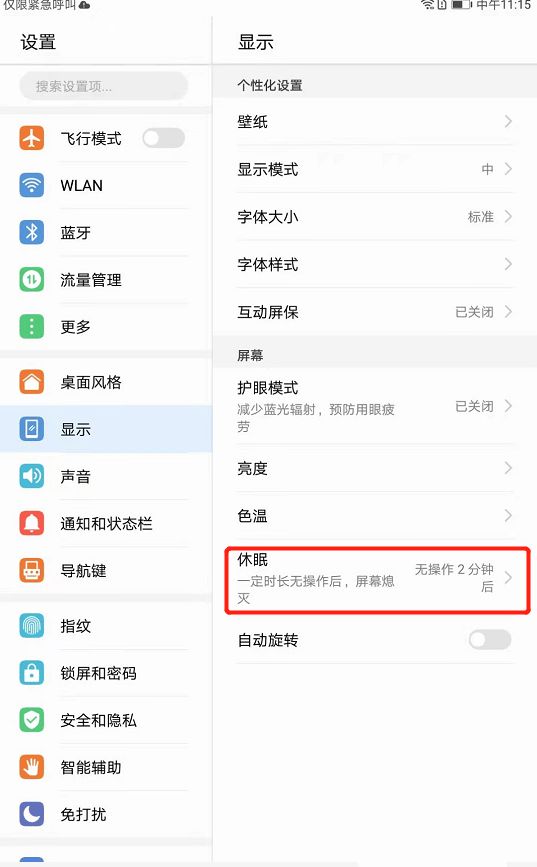The height and width of the screenshot is (867, 537).
Task: Open 休眠 sleep timeout setting
Action: [375, 578]
